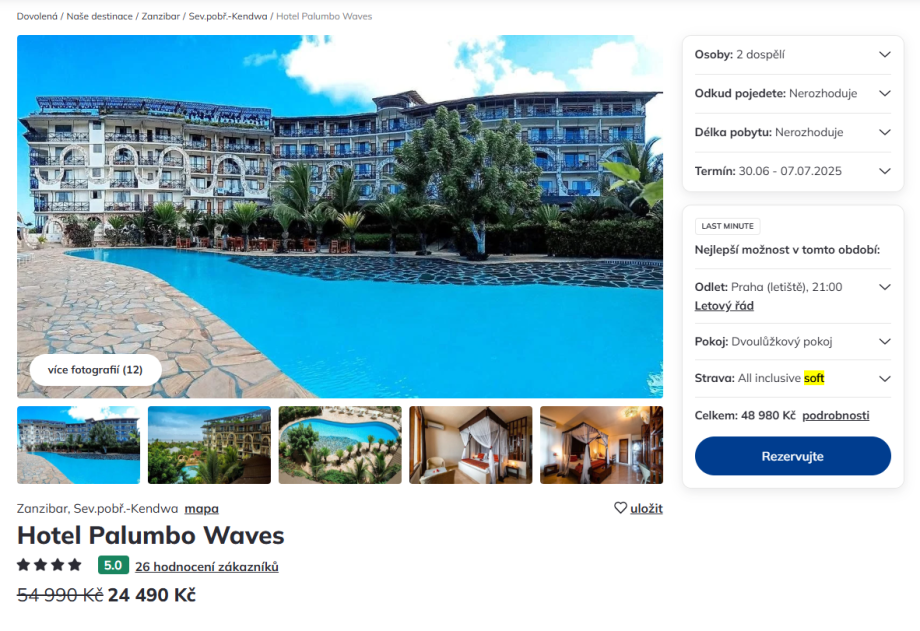The image size is (920, 631).
Task: Click the star rating icons
Action: pos(49,565)
